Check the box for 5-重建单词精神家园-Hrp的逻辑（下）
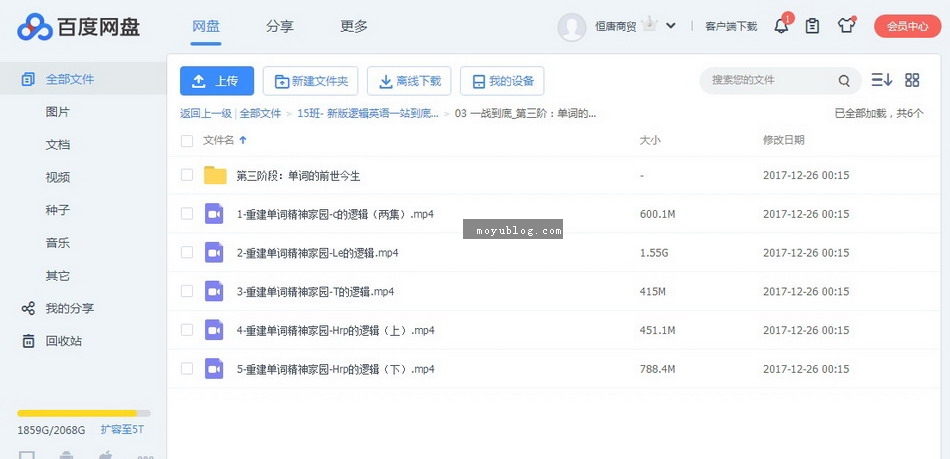 click(x=187, y=369)
